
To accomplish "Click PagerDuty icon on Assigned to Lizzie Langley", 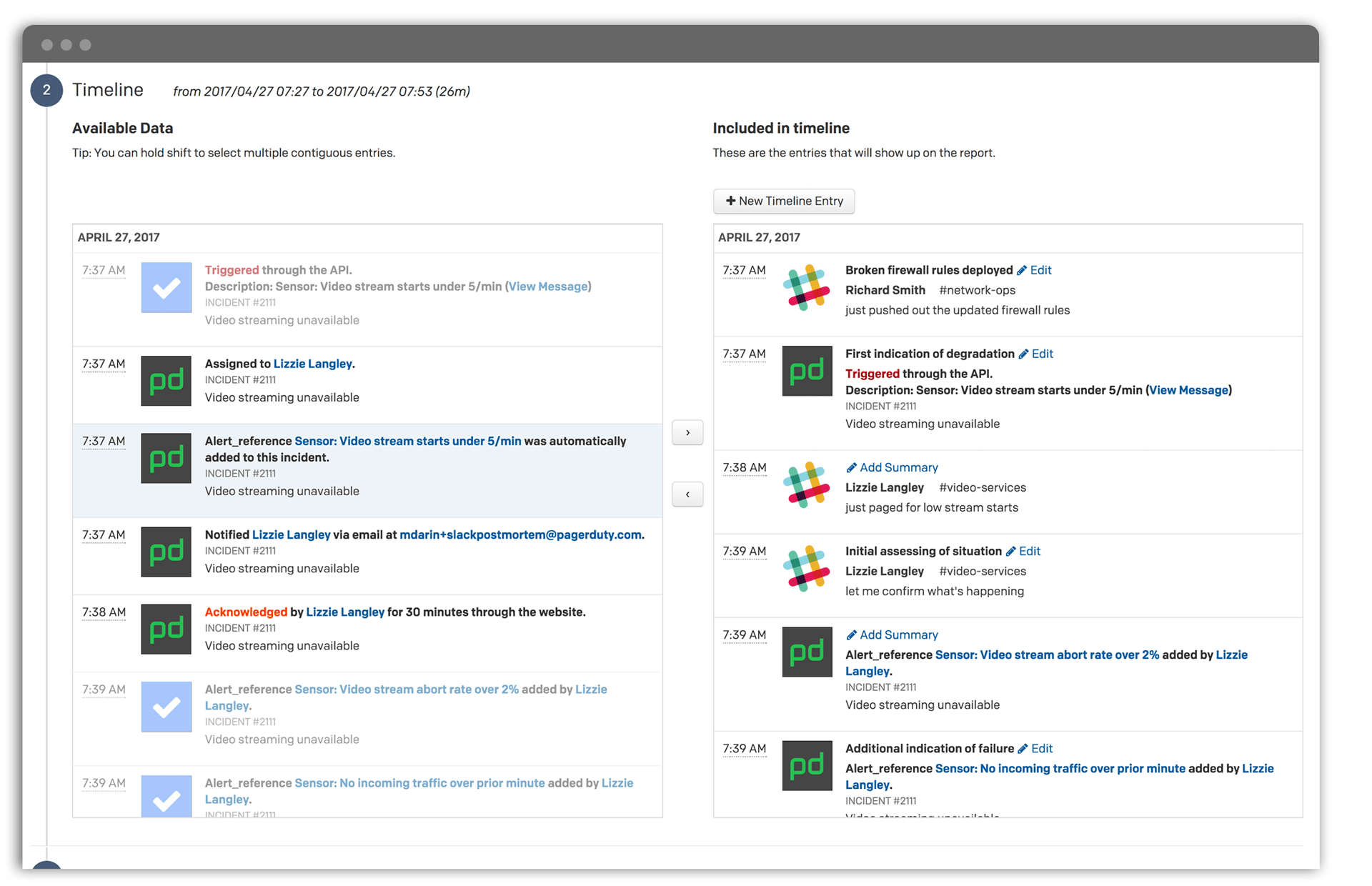I will pos(166,381).
